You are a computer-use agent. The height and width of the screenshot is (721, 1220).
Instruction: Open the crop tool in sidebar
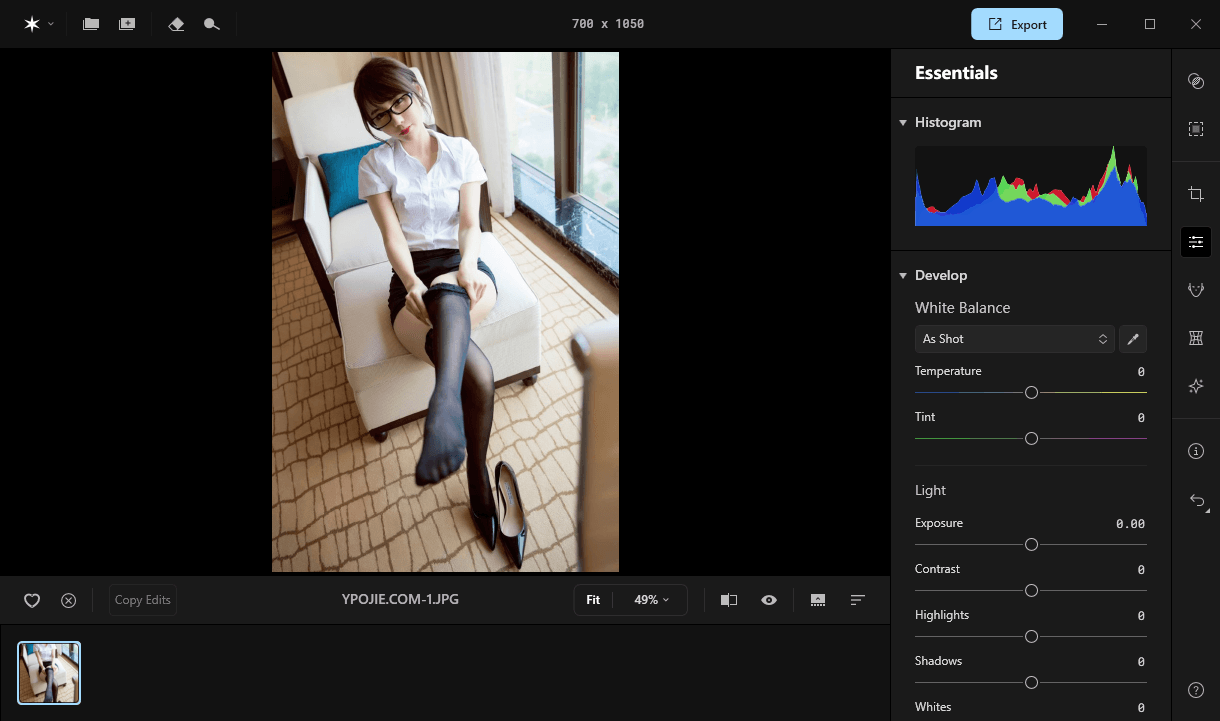click(x=1195, y=193)
